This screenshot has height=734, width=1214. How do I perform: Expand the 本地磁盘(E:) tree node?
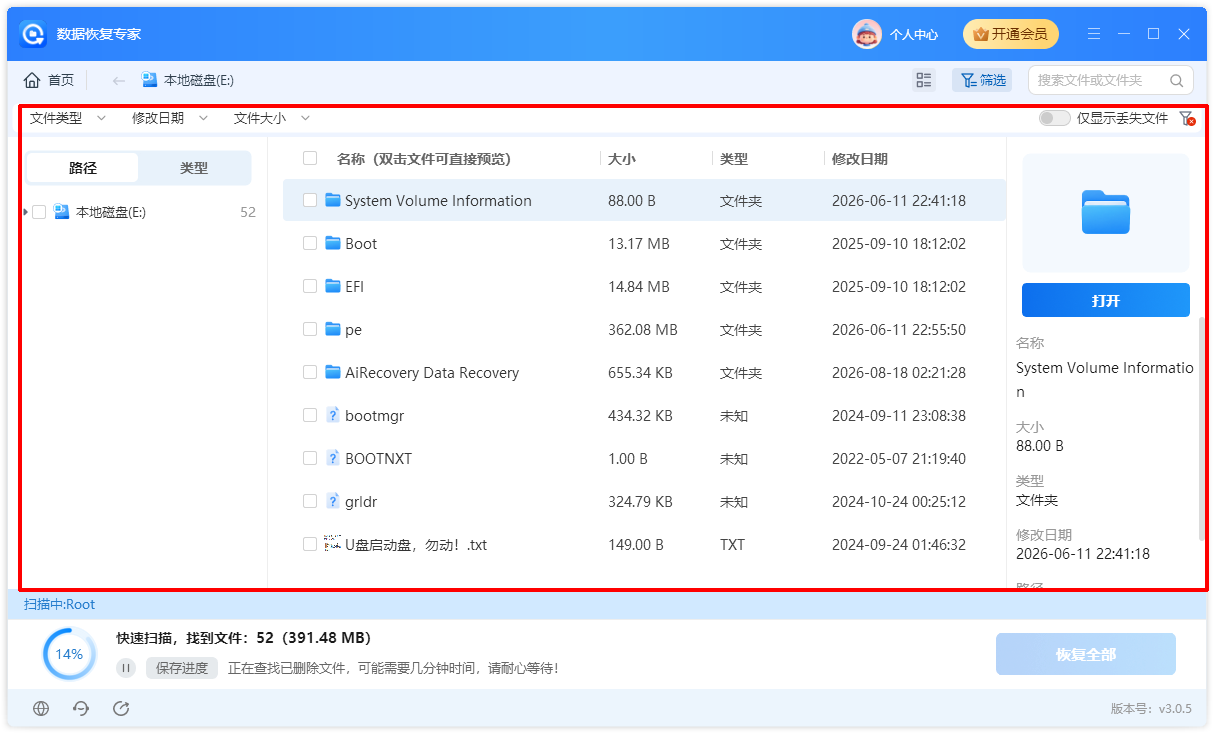pyautogui.click(x=25, y=212)
